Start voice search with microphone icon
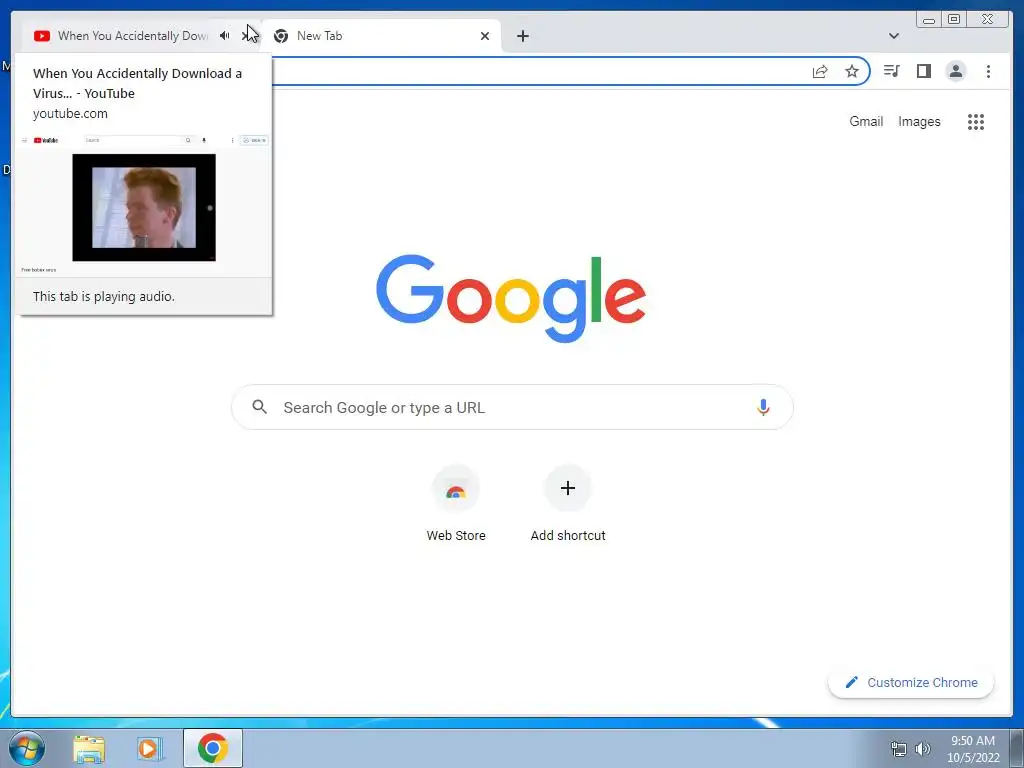 coord(763,407)
